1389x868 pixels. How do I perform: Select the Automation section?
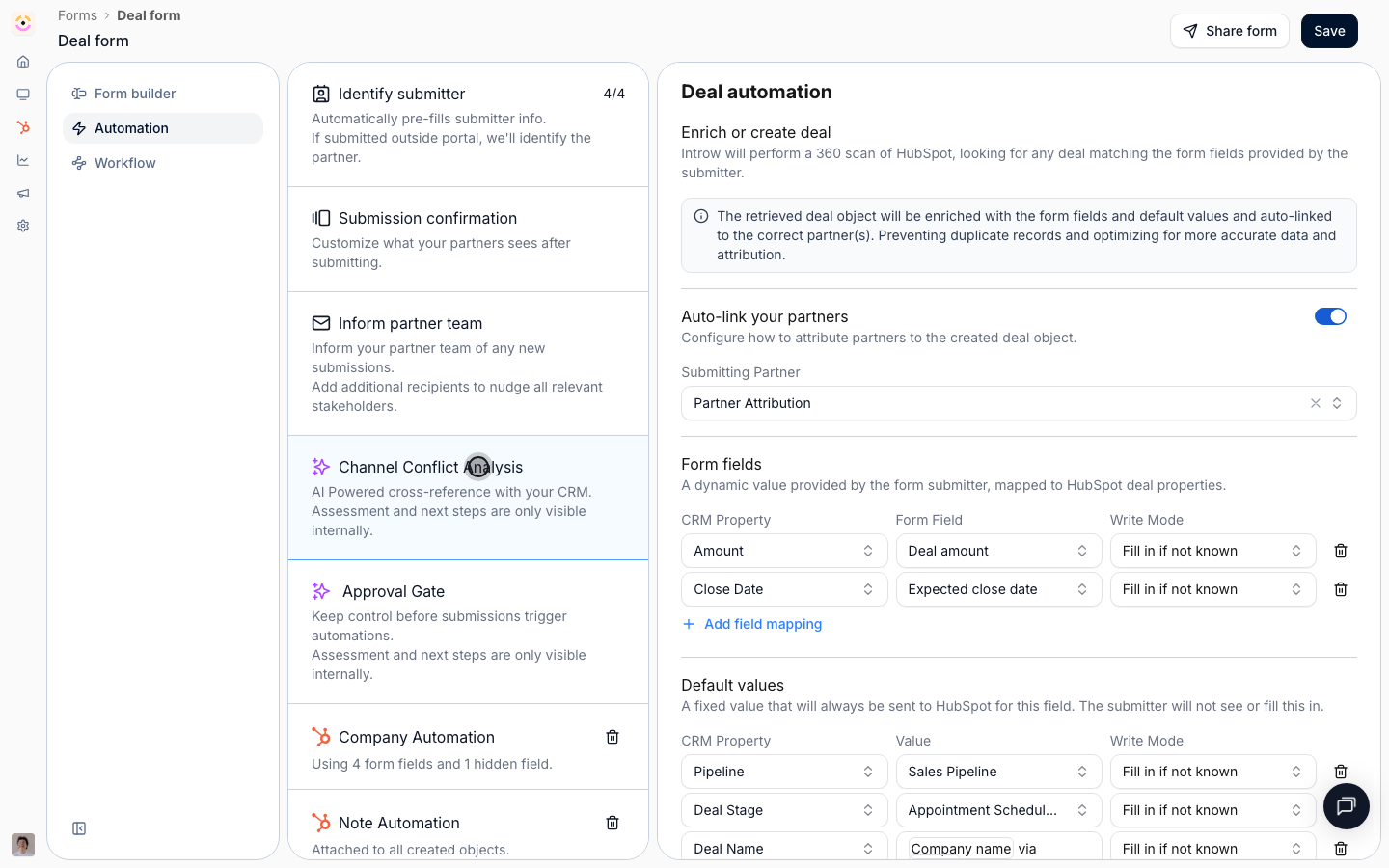pyautogui.click(x=163, y=128)
